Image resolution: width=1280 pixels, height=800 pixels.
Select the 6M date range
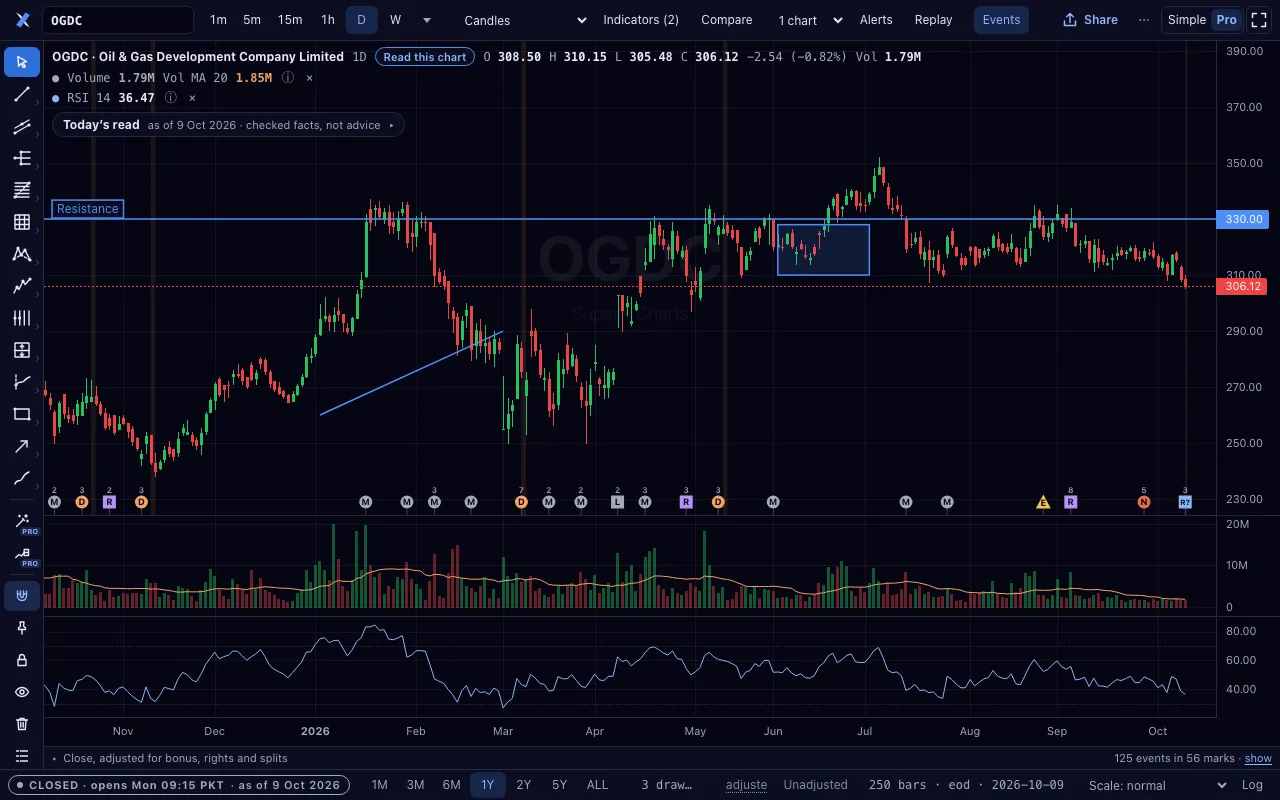(x=451, y=785)
